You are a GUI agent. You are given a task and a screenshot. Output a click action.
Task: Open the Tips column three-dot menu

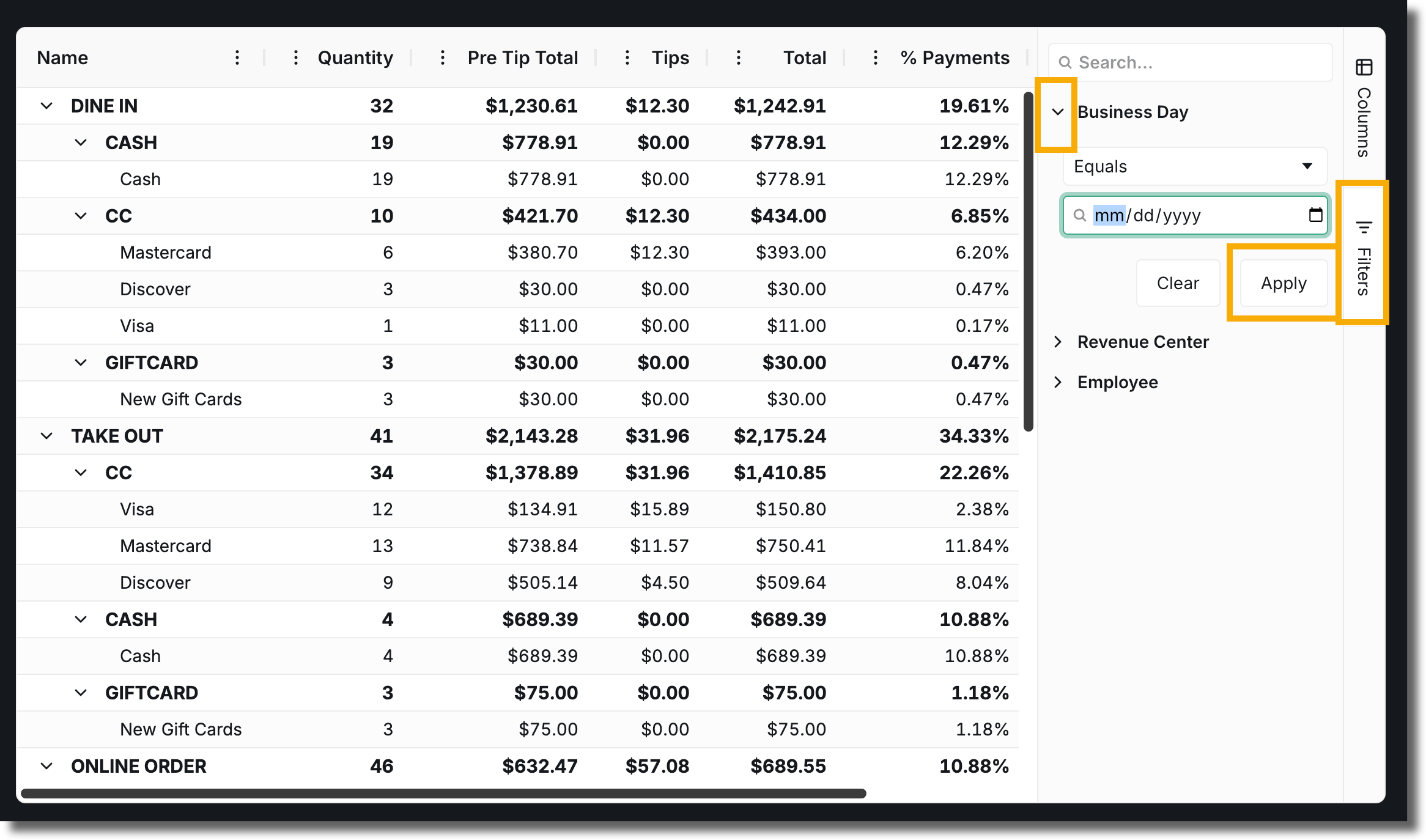coord(627,58)
